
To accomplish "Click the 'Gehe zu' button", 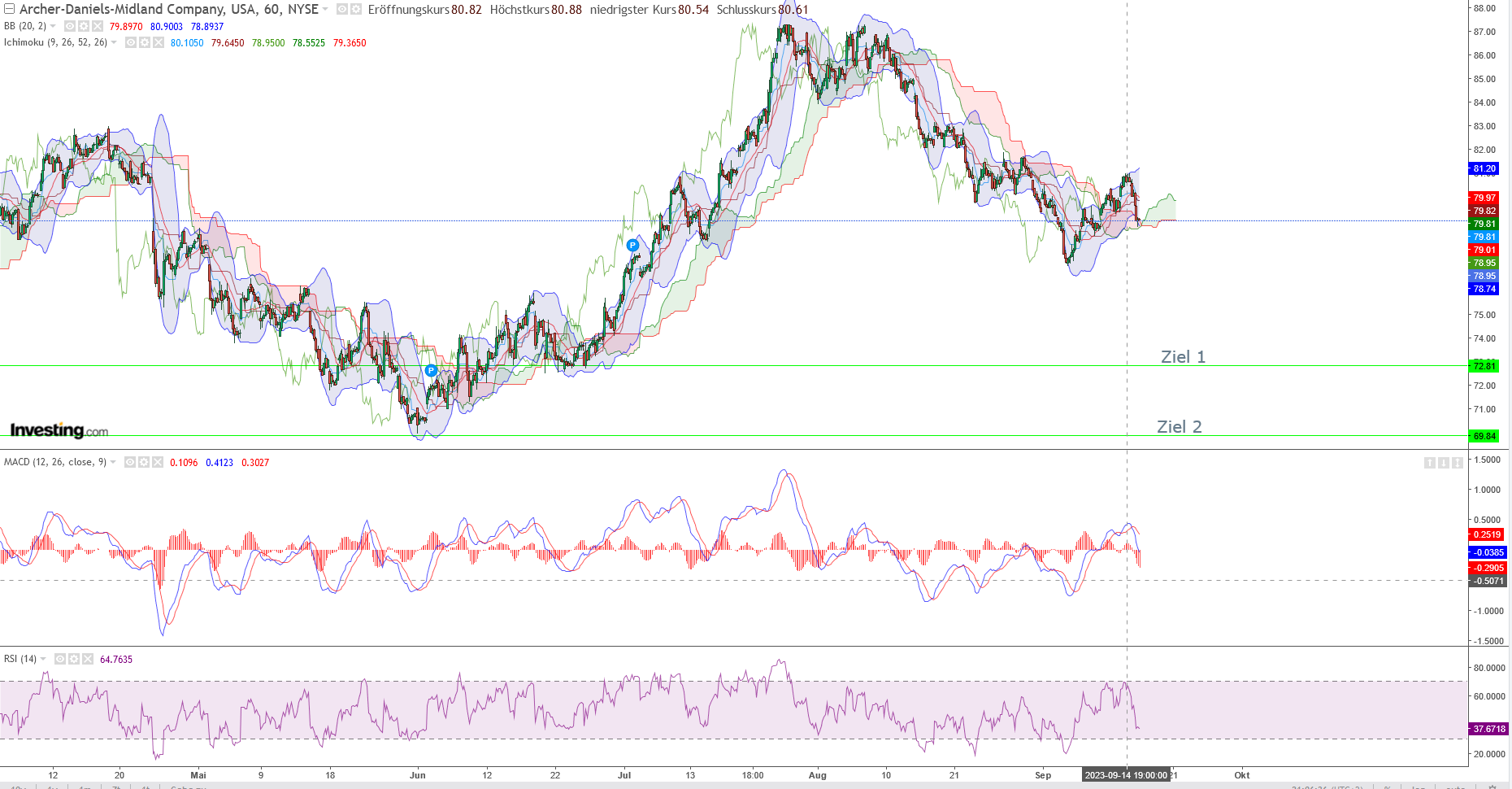I will coord(189,787).
